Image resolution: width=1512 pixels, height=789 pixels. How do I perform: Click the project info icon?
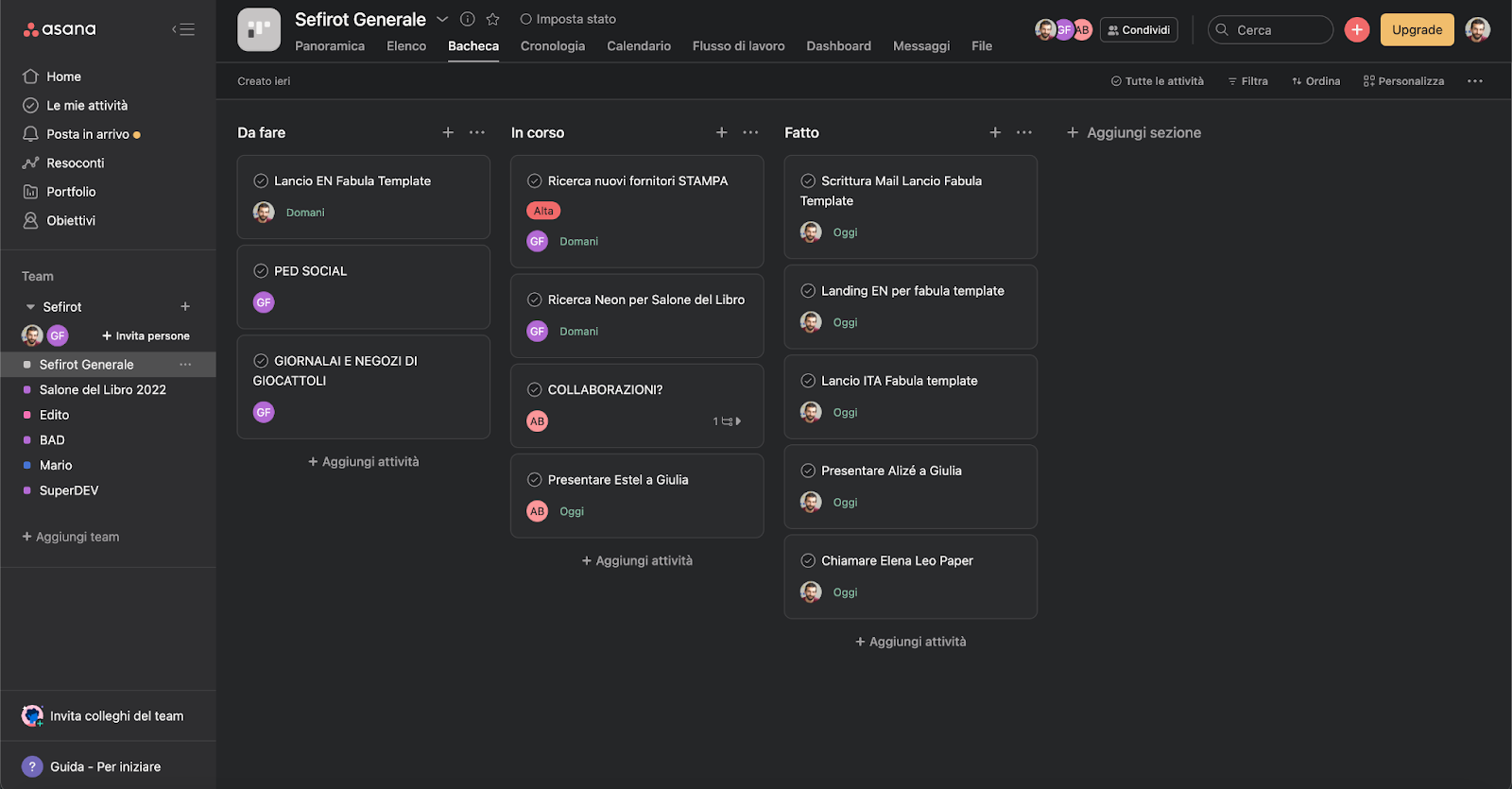(x=467, y=19)
